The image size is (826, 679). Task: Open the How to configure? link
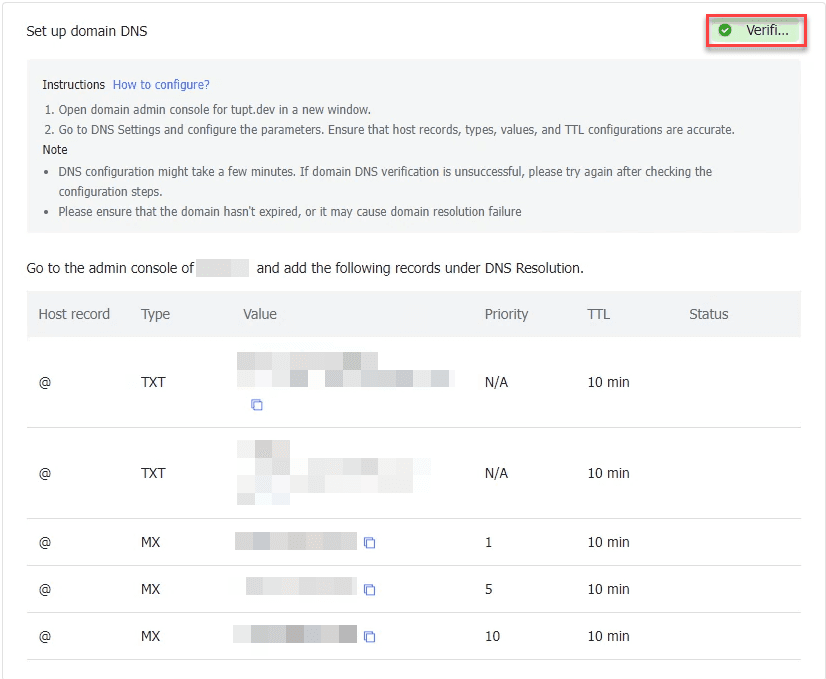pyautogui.click(x=161, y=85)
